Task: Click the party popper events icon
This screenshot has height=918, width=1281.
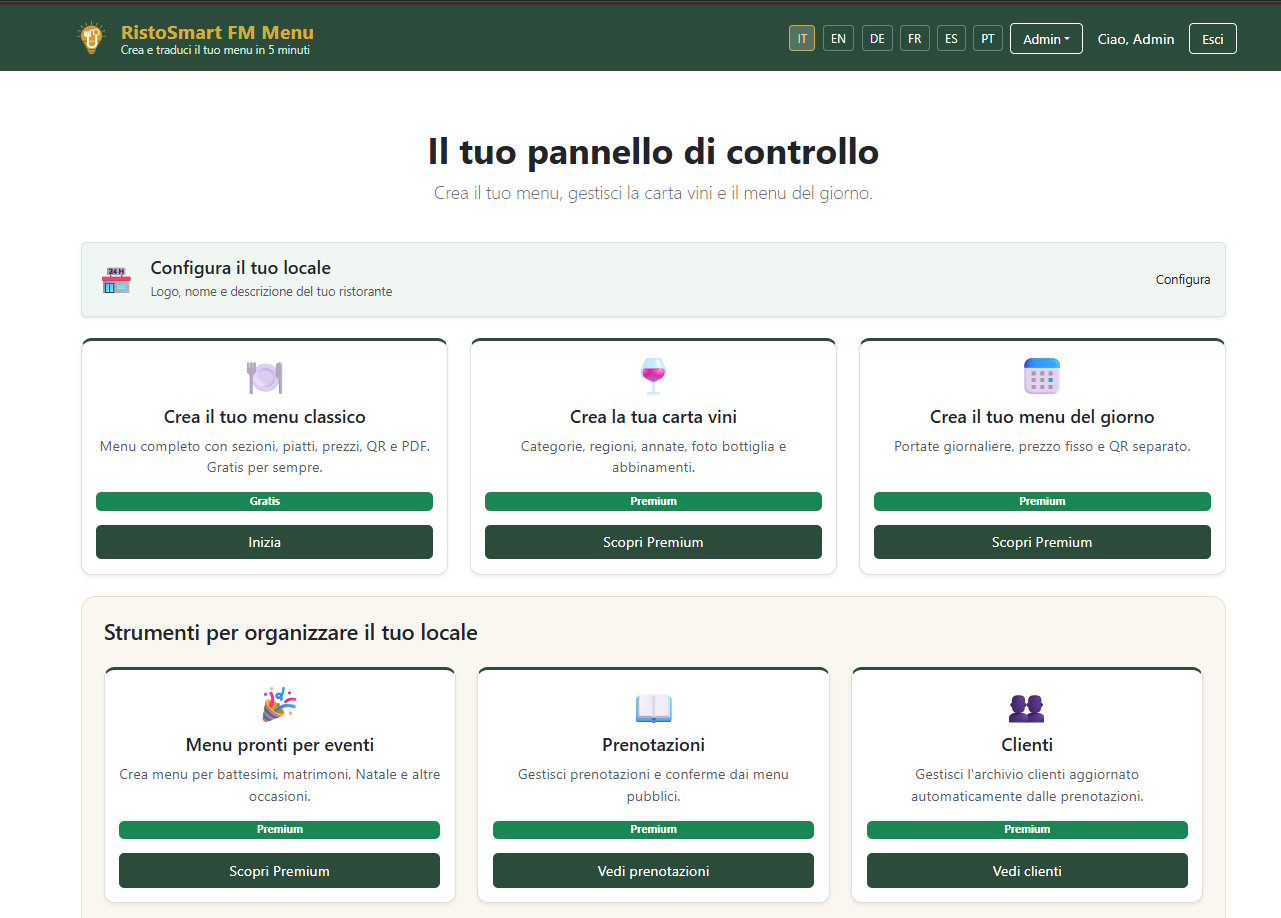Action: [279, 705]
